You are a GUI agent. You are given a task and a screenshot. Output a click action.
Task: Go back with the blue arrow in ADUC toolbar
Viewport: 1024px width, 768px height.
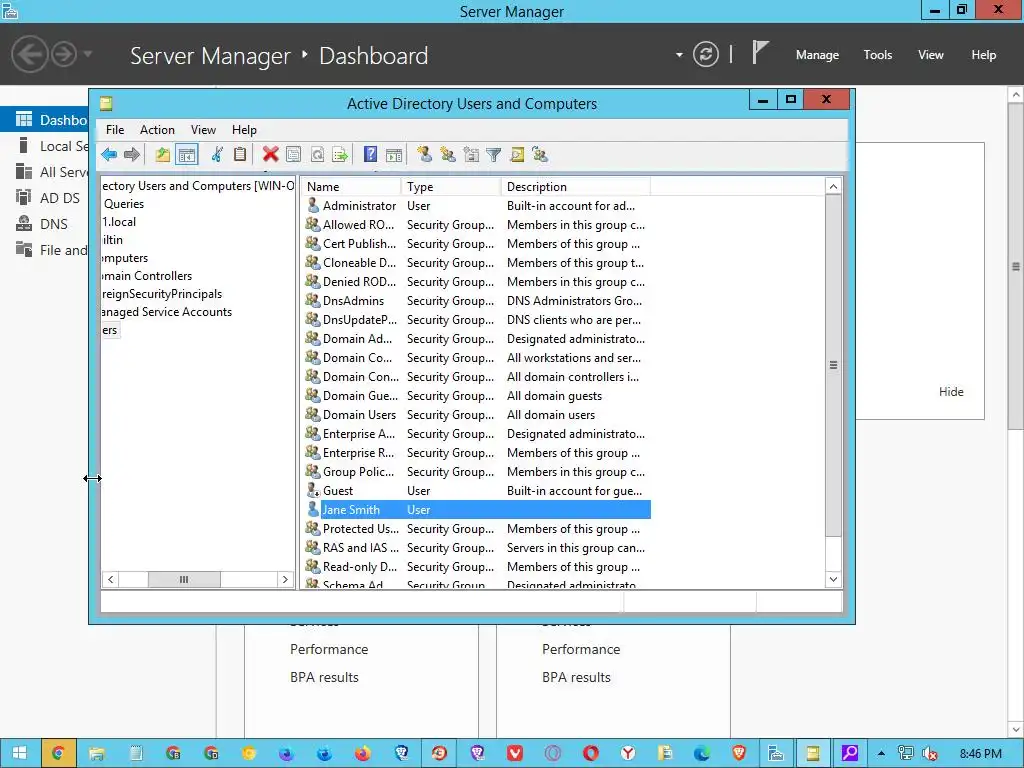109,155
